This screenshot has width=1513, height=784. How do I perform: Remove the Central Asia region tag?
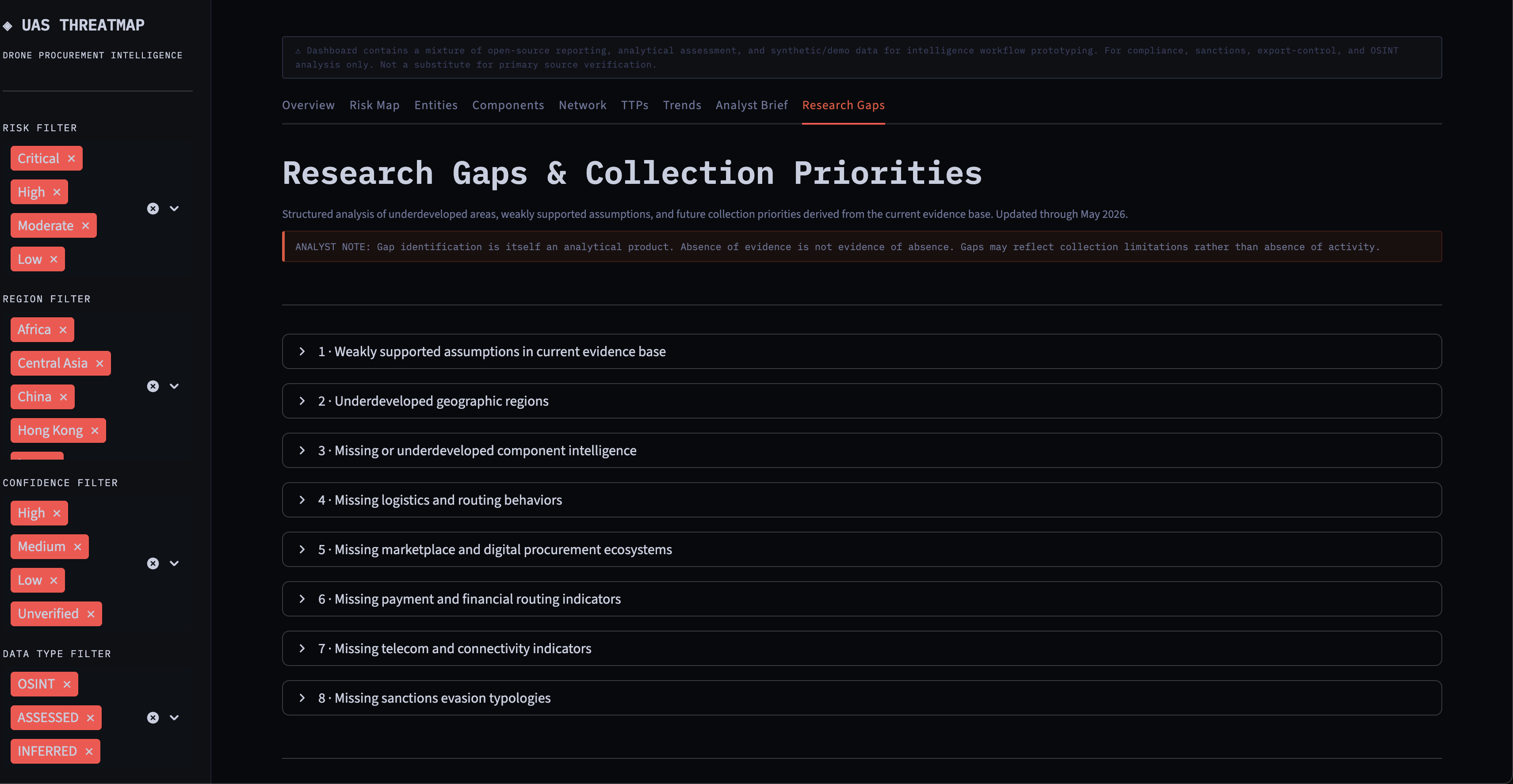tap(99, 363)
